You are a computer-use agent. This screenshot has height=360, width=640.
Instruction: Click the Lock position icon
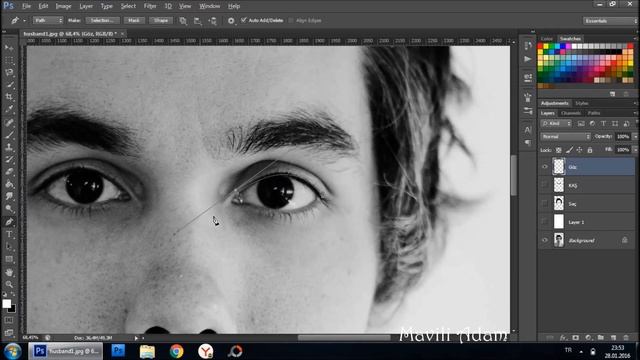click(580, 150)
